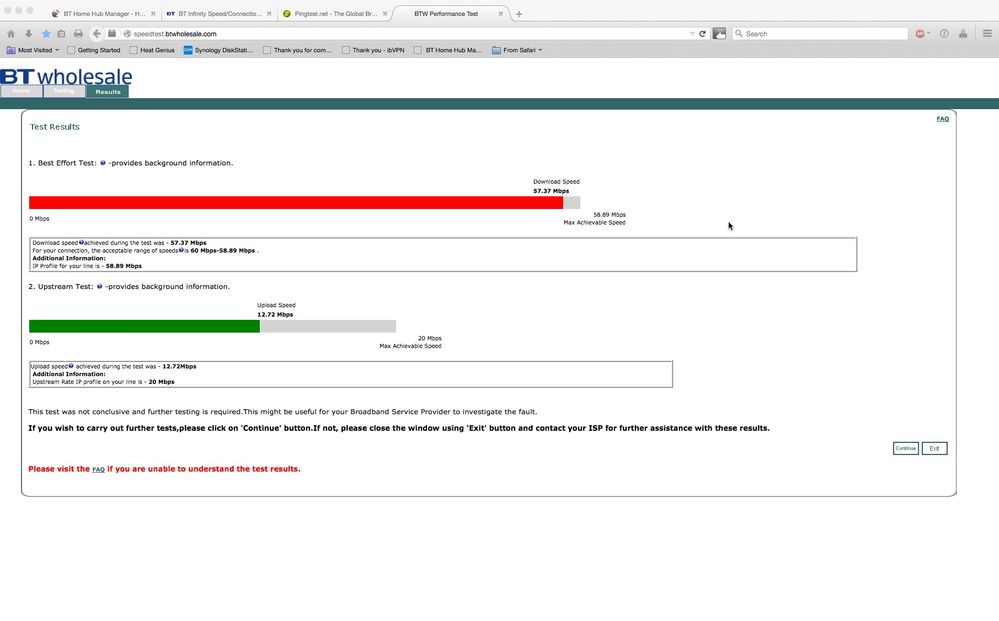This screenshot has width=999, height=621.
Task: Click the help icon next to Upstream Test
Action: tap(99, 287)
